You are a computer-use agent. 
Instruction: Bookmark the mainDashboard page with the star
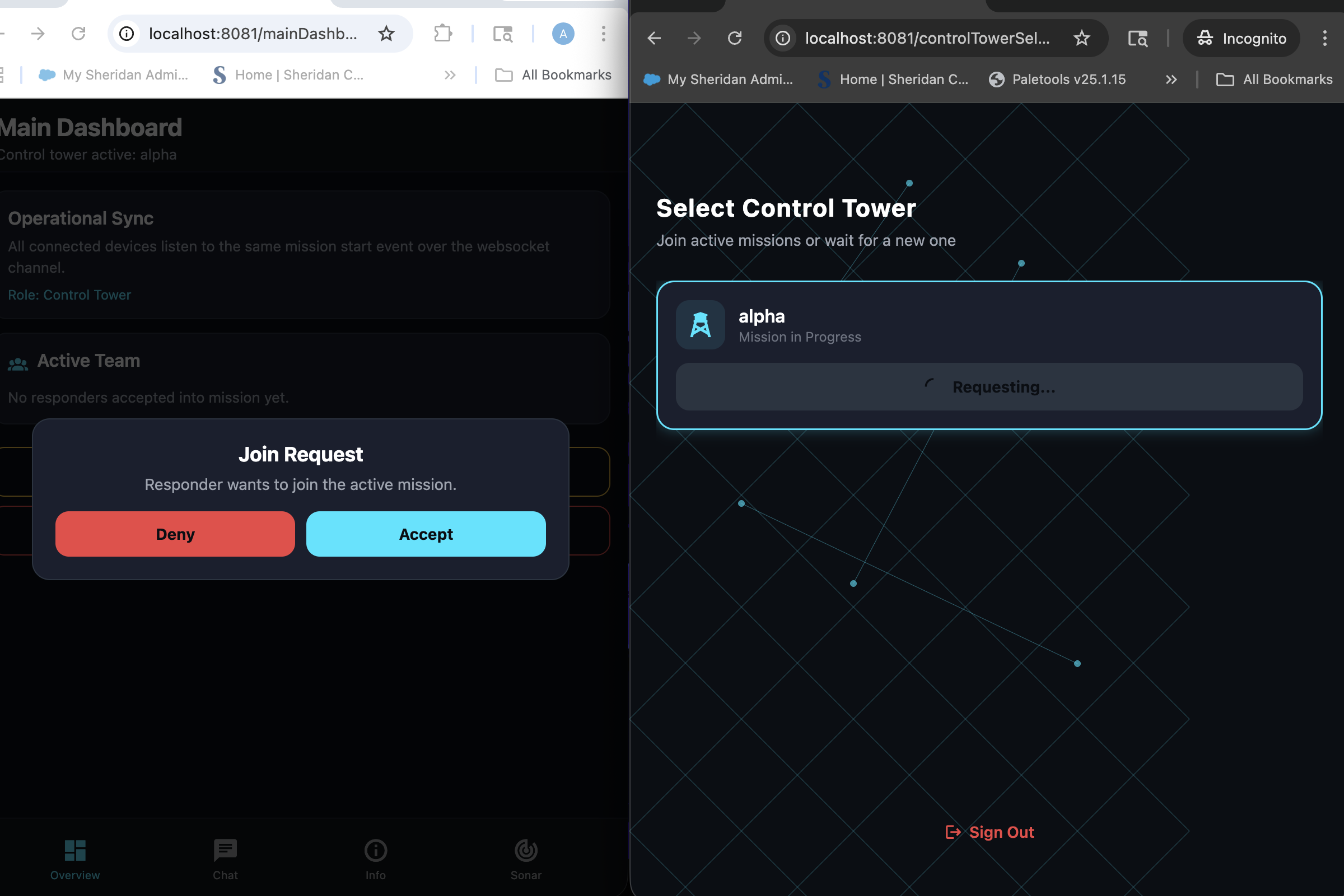[x=386, y=34]
